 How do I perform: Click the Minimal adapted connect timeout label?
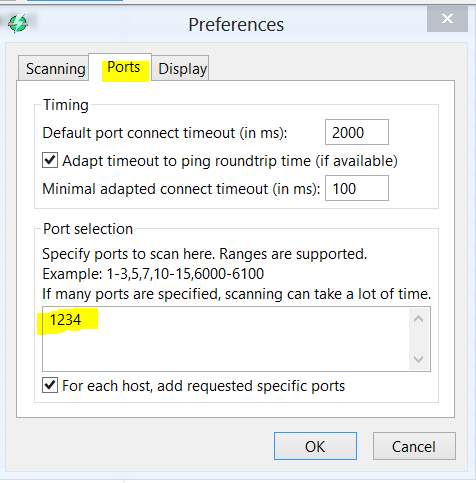tap(181, 189)
